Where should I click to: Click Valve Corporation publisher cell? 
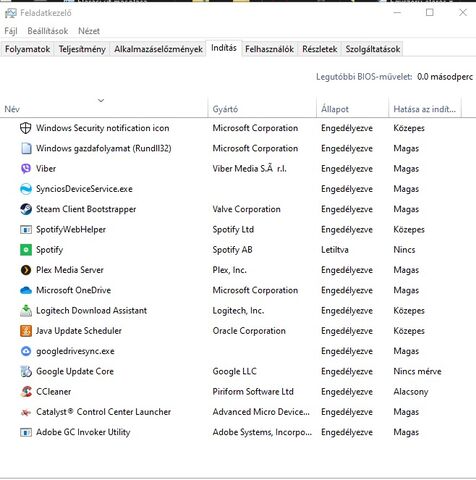pos(246,209)
